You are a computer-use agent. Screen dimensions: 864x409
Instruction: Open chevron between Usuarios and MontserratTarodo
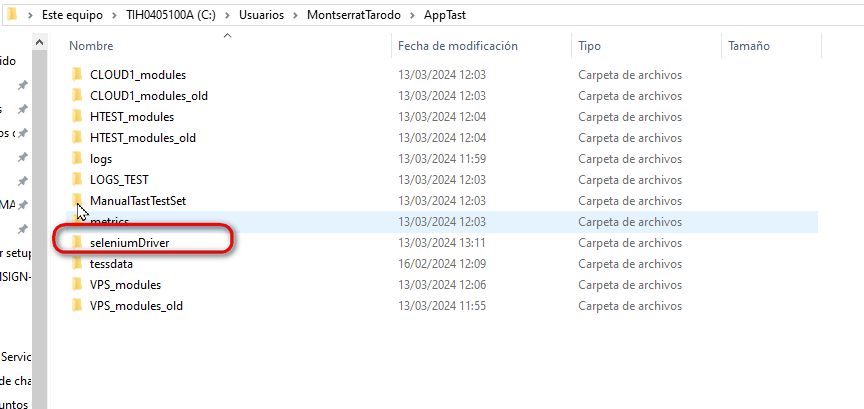point(298,15)
